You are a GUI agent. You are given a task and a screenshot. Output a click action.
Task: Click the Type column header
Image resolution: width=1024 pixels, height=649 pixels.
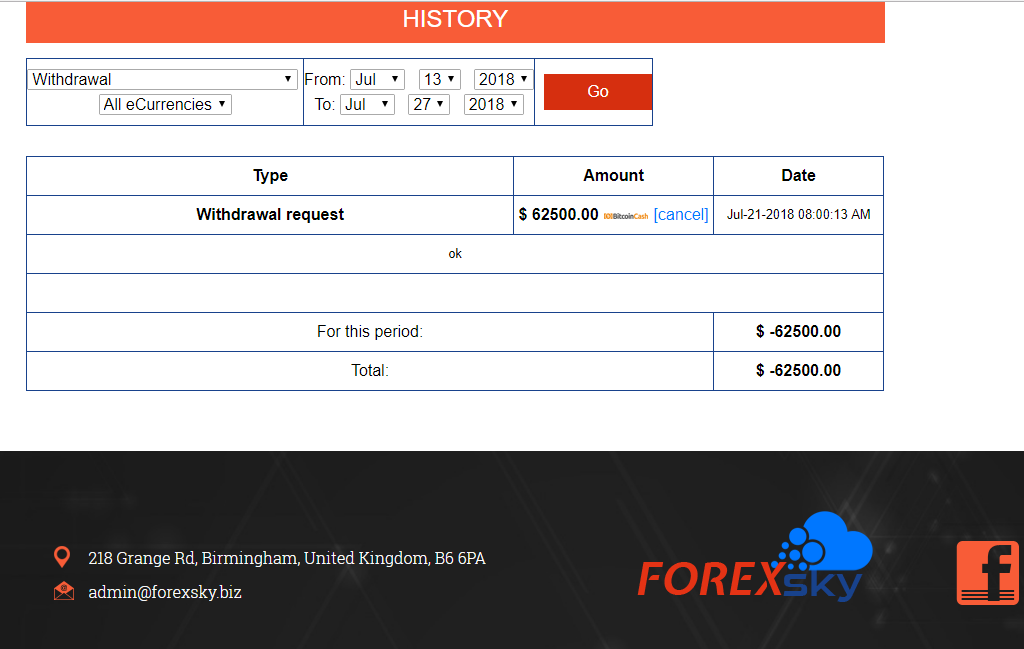[x=270, y=175]
